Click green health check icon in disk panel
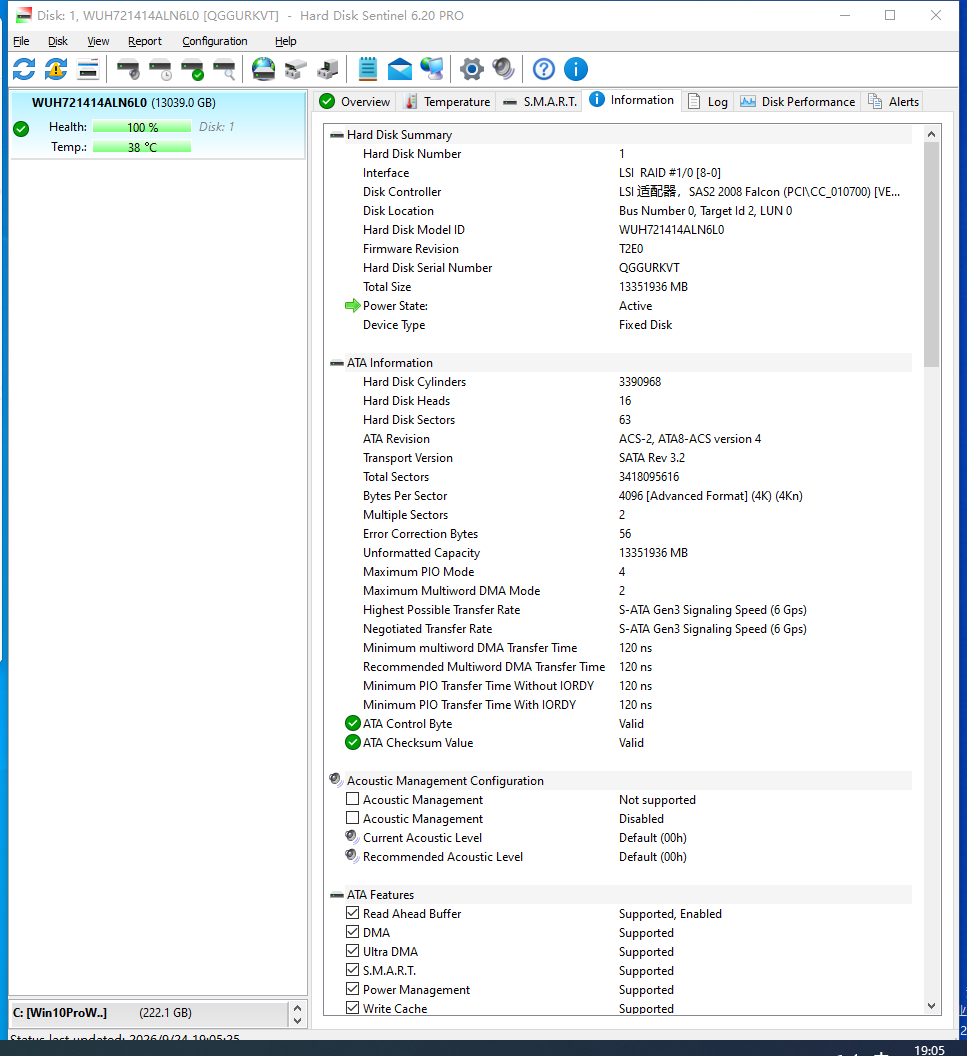This screenshot has height=1056, width=967. tap(22, 128)
